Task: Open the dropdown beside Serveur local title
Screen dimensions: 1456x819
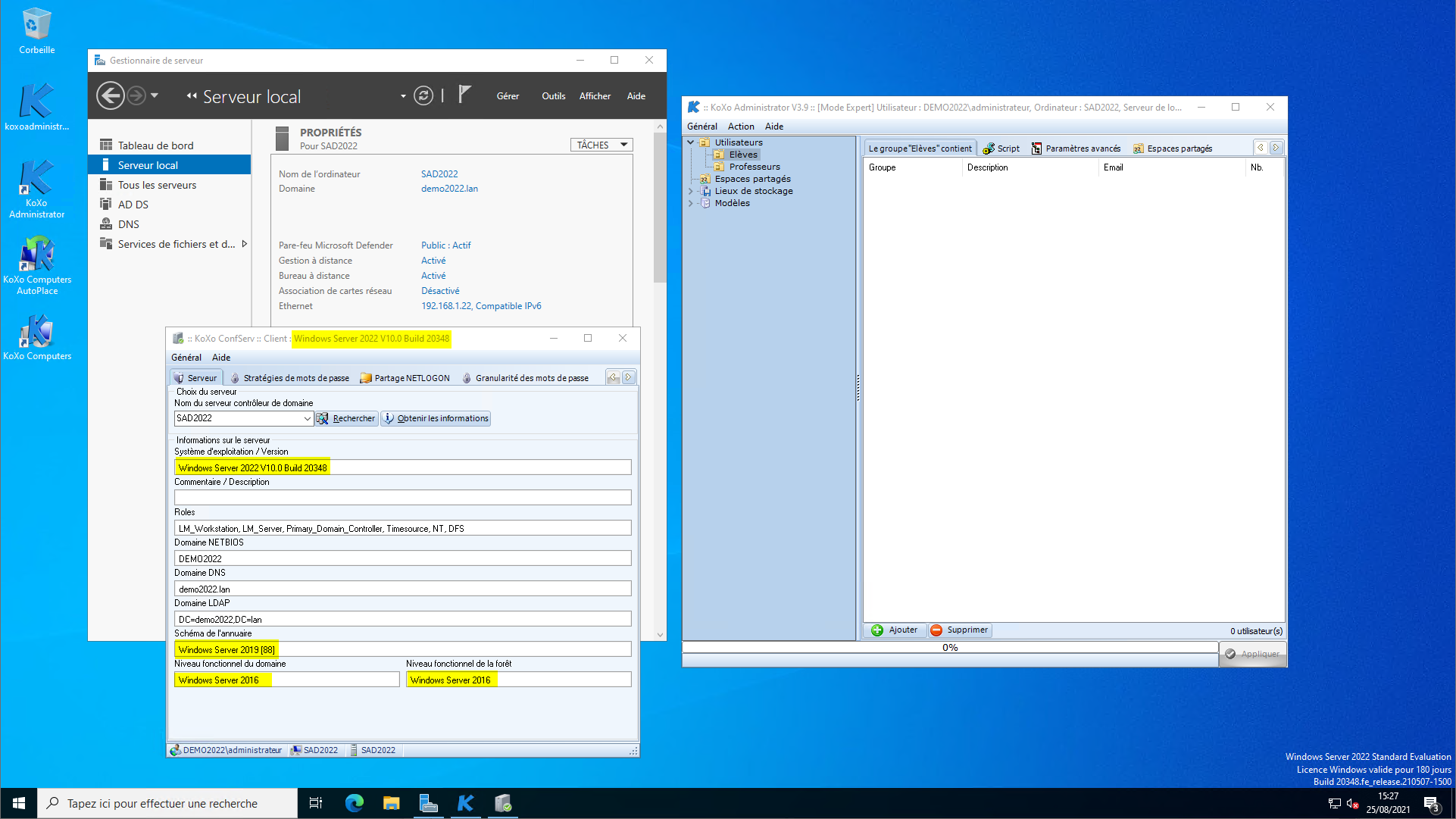Action: click(x=403, y=96)
